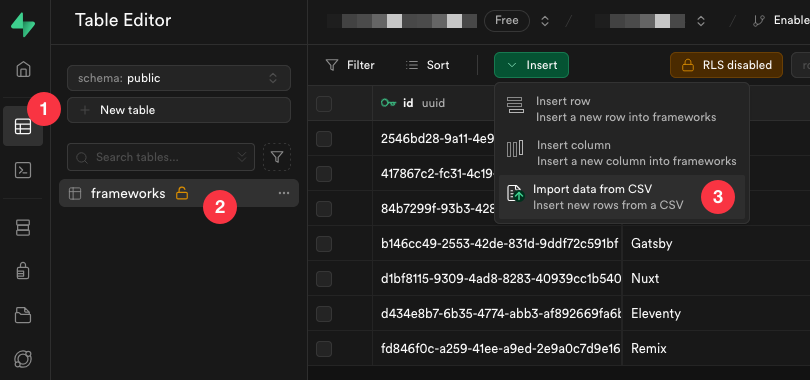Expand the organization switcher next to Free
The height and width of the screenshot is (380, 810).
point(544,21)
